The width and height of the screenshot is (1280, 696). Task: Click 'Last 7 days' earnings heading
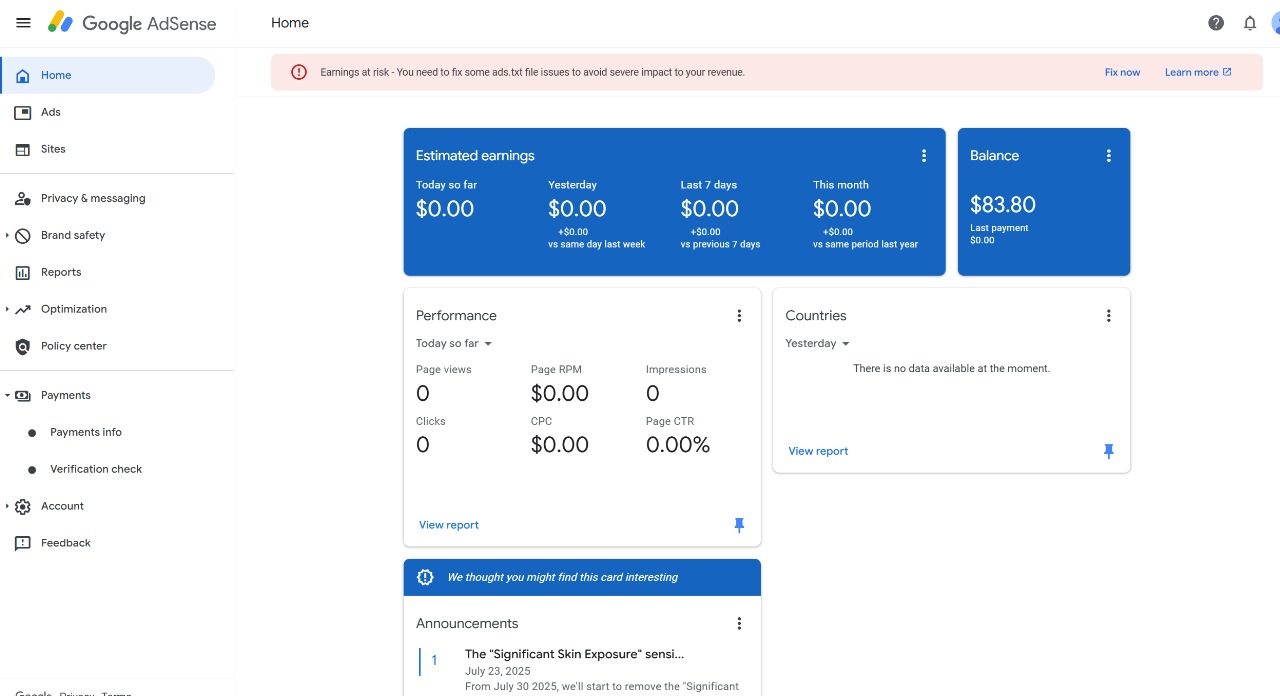tap(709, 185)
